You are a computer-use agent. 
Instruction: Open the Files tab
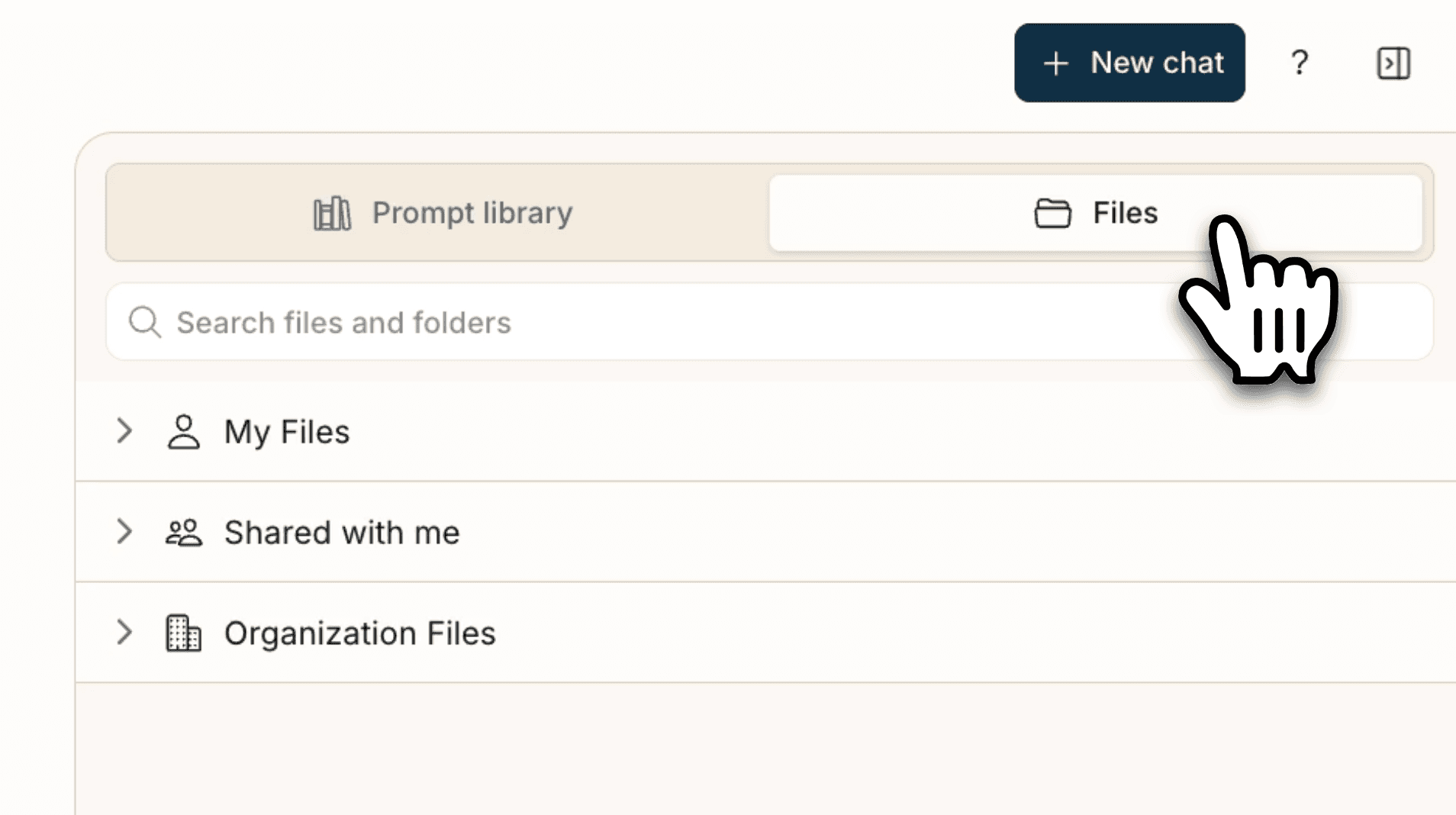tap(1125, 213)
